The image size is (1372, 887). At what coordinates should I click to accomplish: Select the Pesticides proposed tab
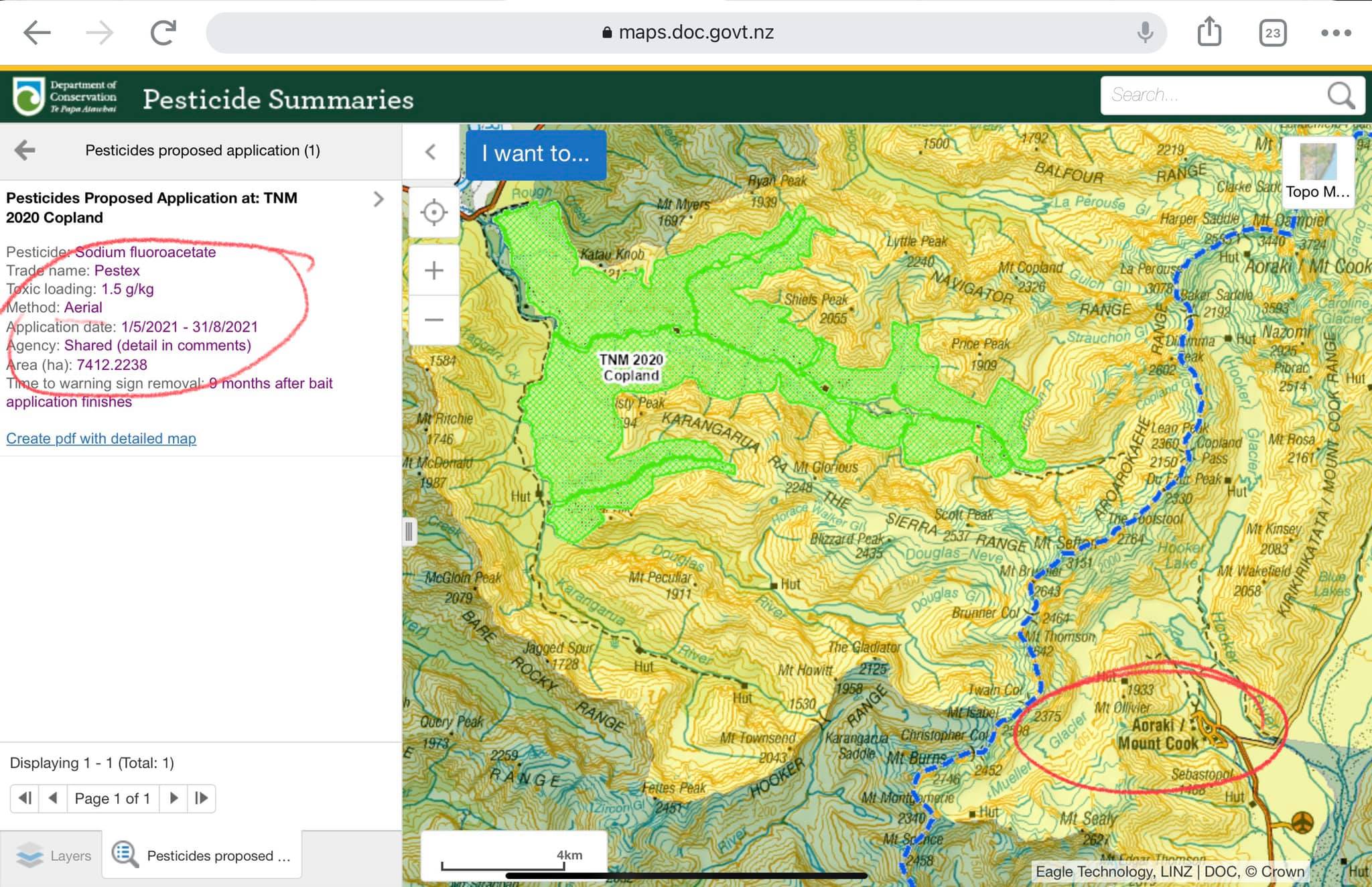tap(202, 856)
